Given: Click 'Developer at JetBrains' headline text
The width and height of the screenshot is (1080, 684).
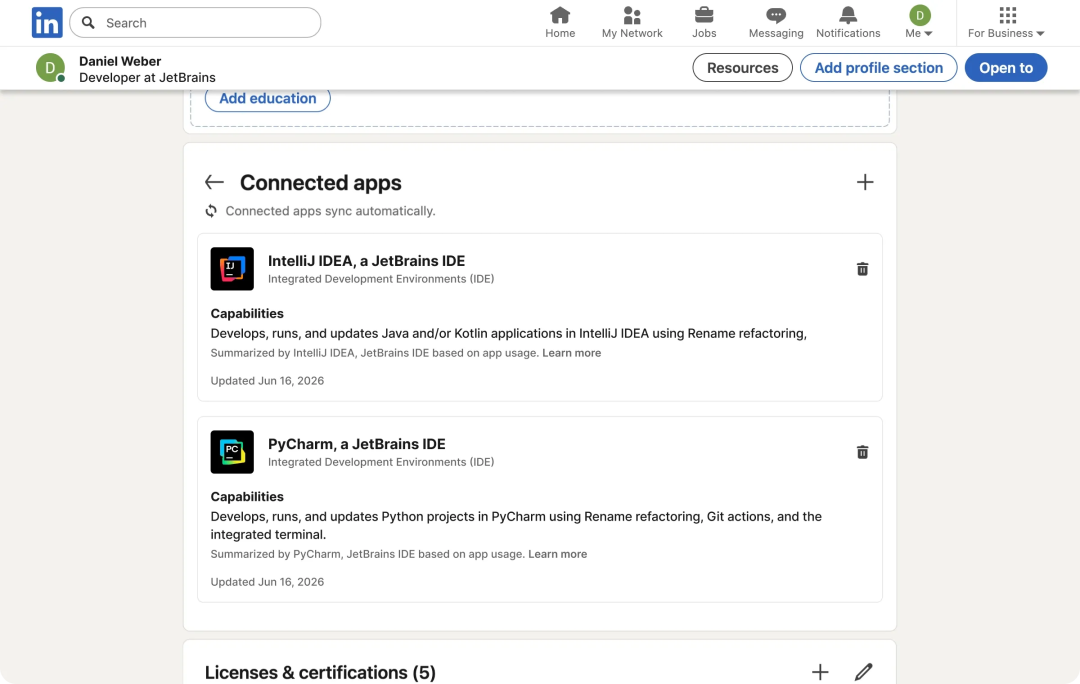Looking at the screenshot, I should point(147,78).
